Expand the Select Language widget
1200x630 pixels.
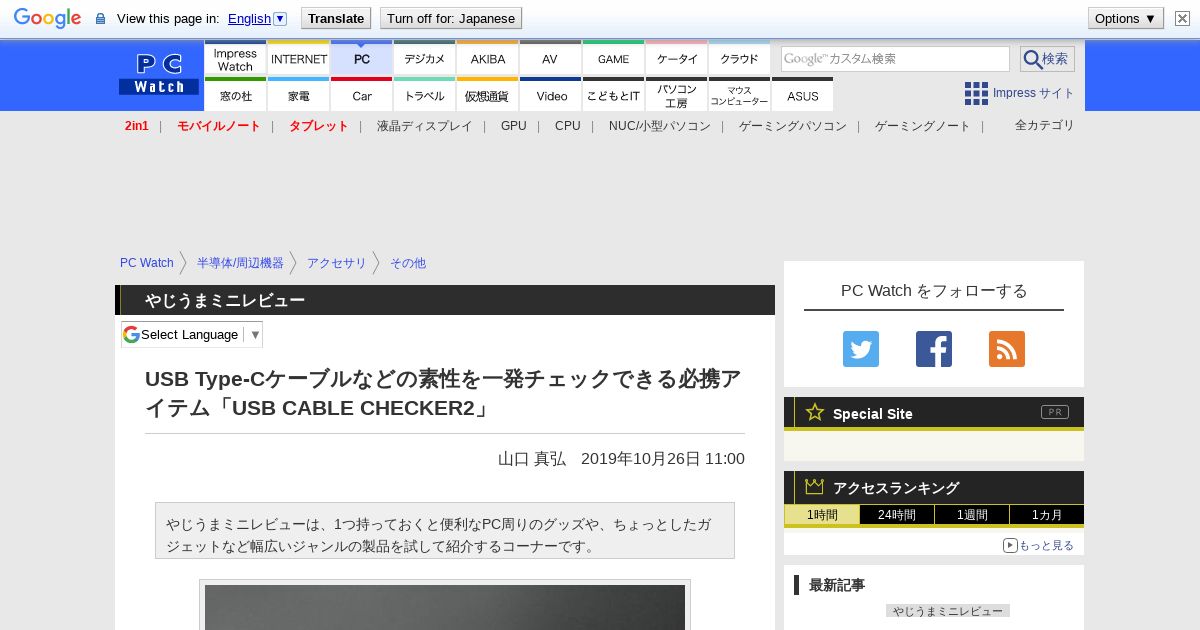[x=192, y=334]
